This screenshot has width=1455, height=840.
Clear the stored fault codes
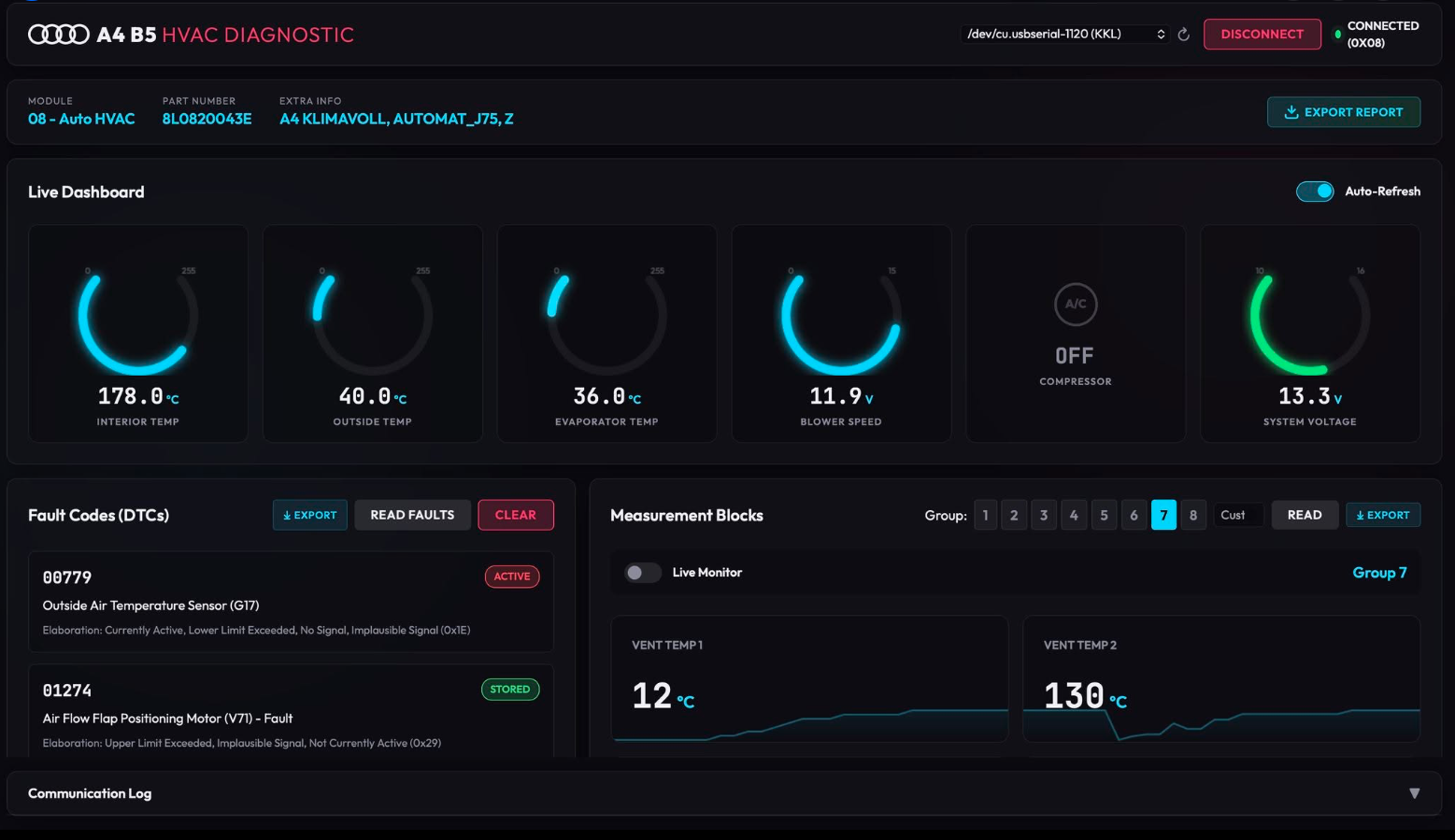click(516, 515)
